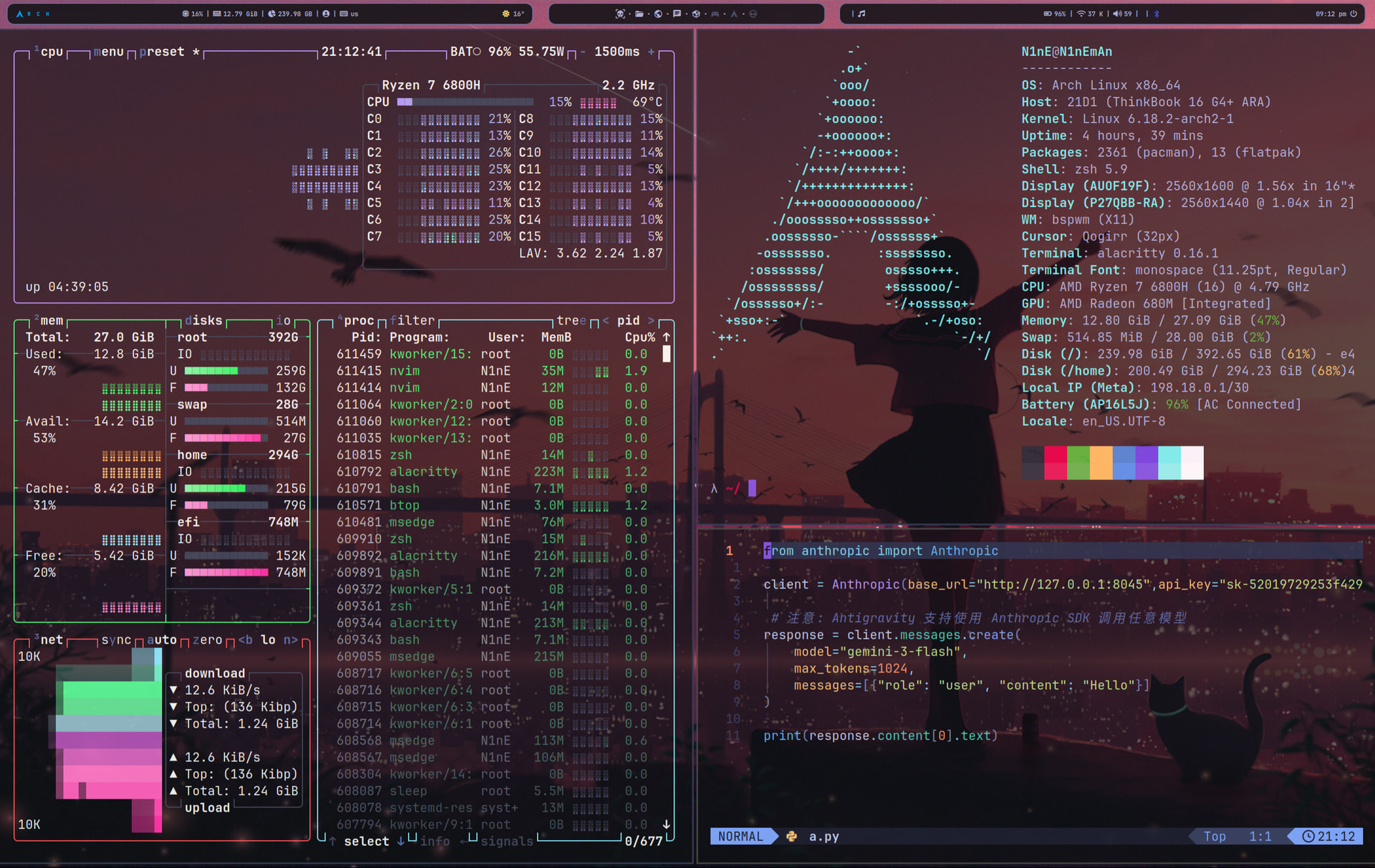This screenshot has width=1375, height=868.
Task: Select process row 610571 btop
Action: [493, 505]
